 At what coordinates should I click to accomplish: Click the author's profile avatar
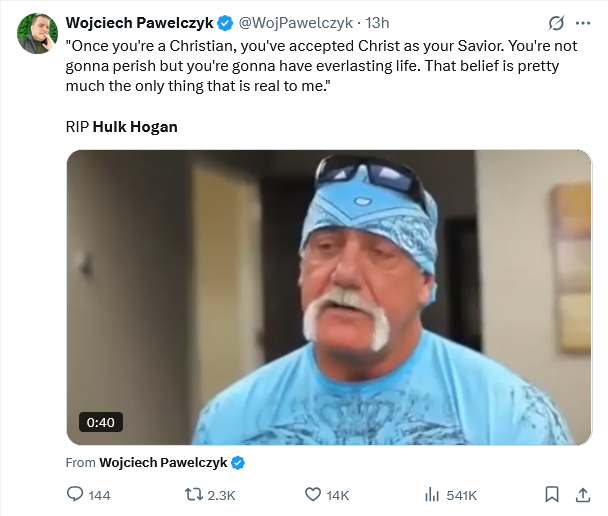pos(37,34)
